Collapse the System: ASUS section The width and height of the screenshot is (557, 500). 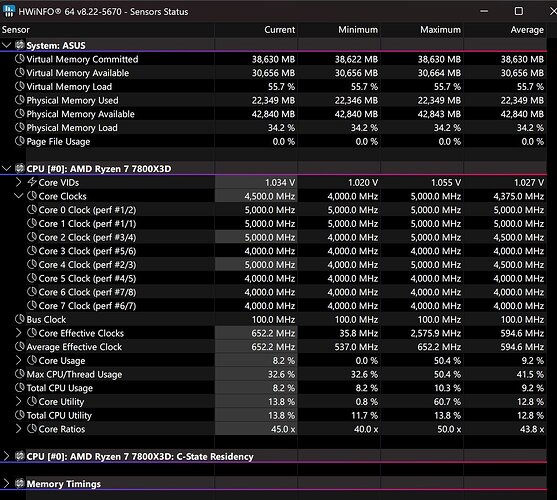[x=6, y=45]
